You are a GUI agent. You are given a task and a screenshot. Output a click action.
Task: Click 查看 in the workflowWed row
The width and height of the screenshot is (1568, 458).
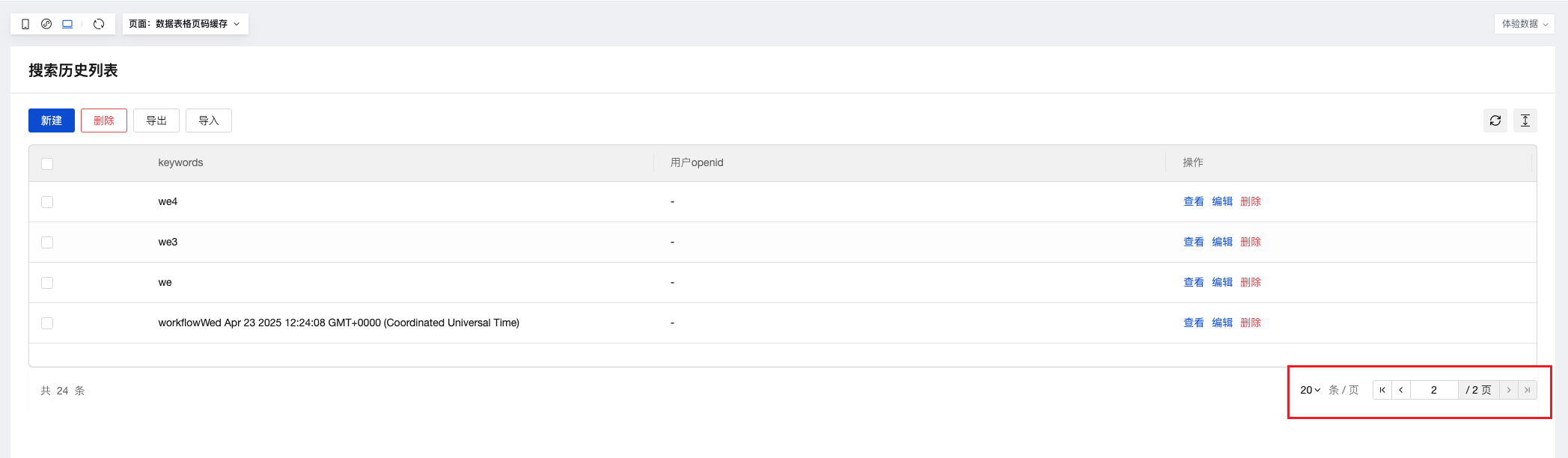tap(1194, 323)
